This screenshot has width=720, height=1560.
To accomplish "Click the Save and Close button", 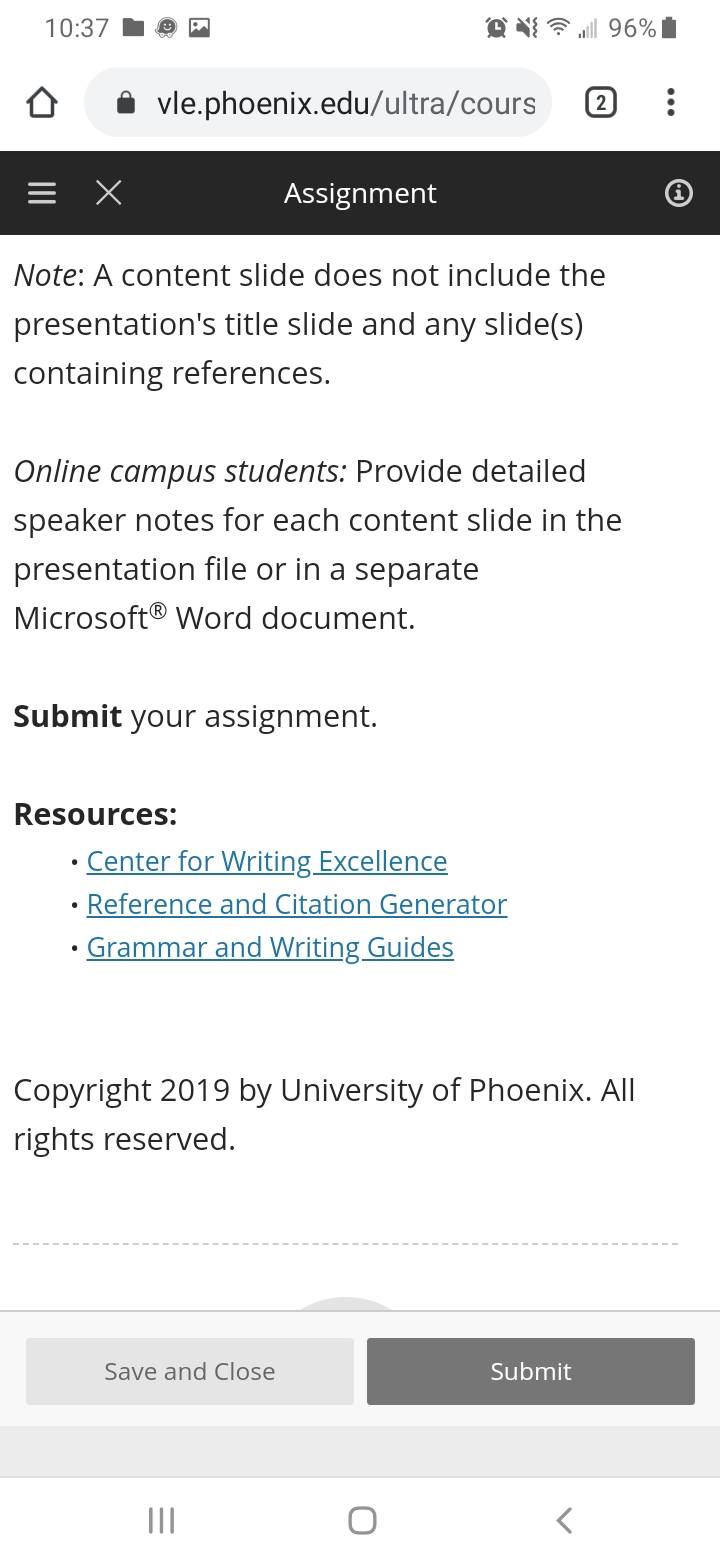I will [190, 1371].
